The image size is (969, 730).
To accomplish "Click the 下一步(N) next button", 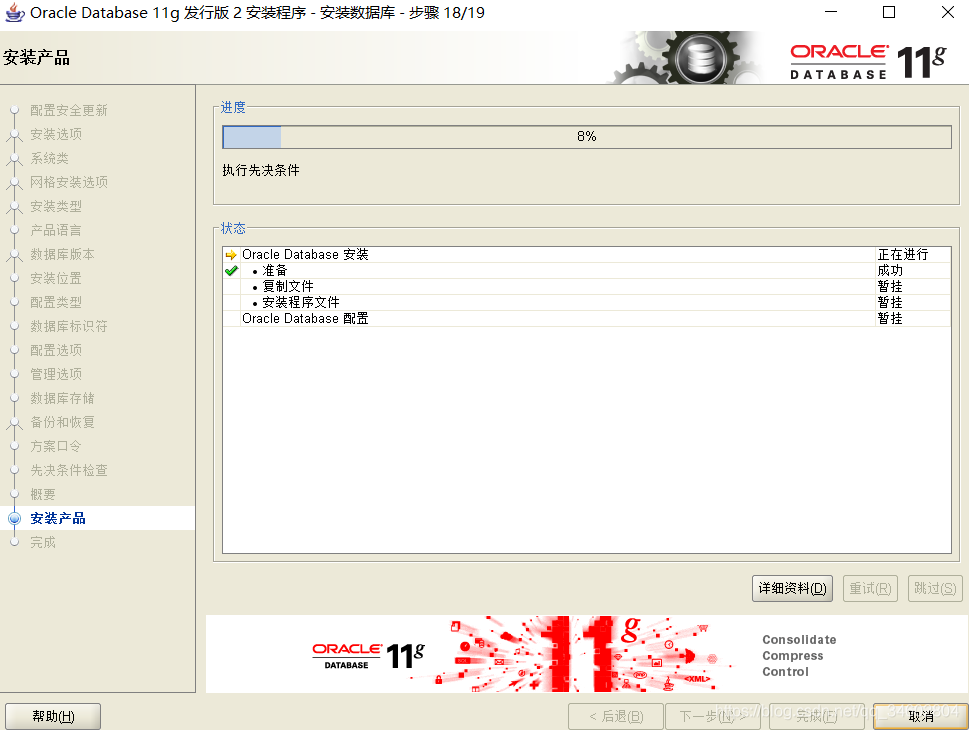I will (712, 716).
